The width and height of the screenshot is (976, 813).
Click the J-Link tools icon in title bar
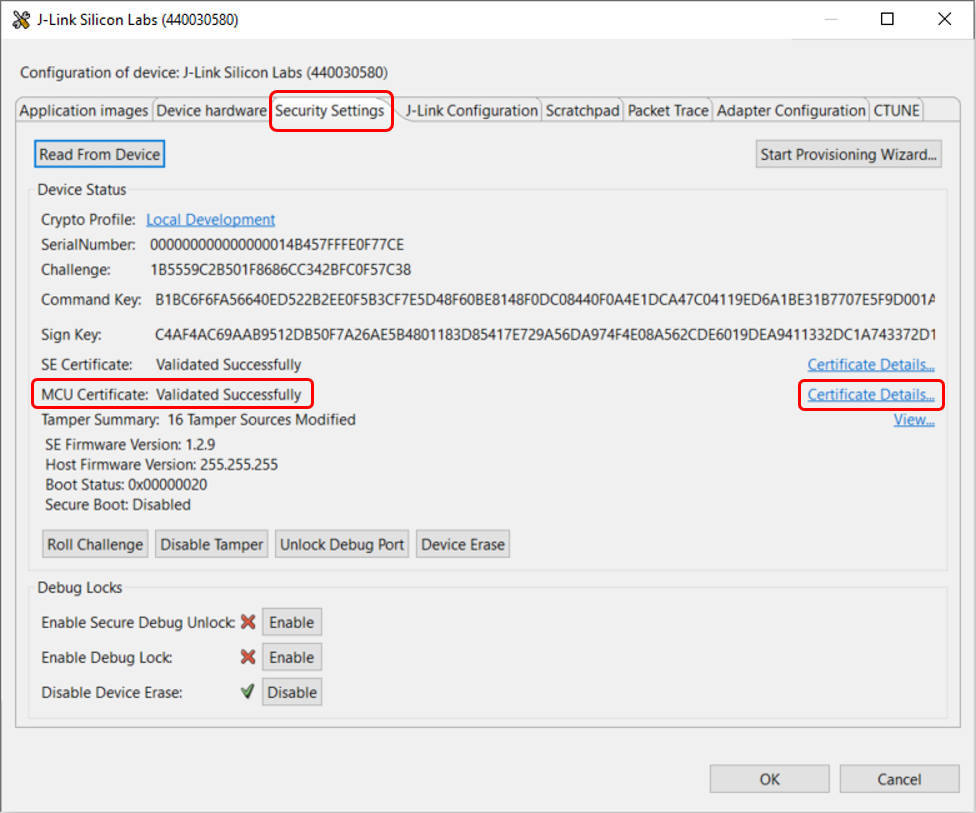(21, 20)
